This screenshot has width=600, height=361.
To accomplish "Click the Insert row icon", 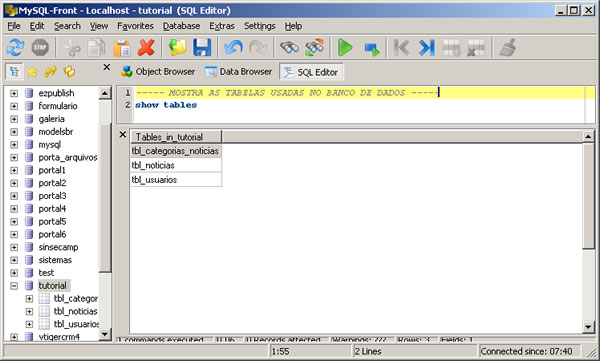I will click(x=452, y=48).
